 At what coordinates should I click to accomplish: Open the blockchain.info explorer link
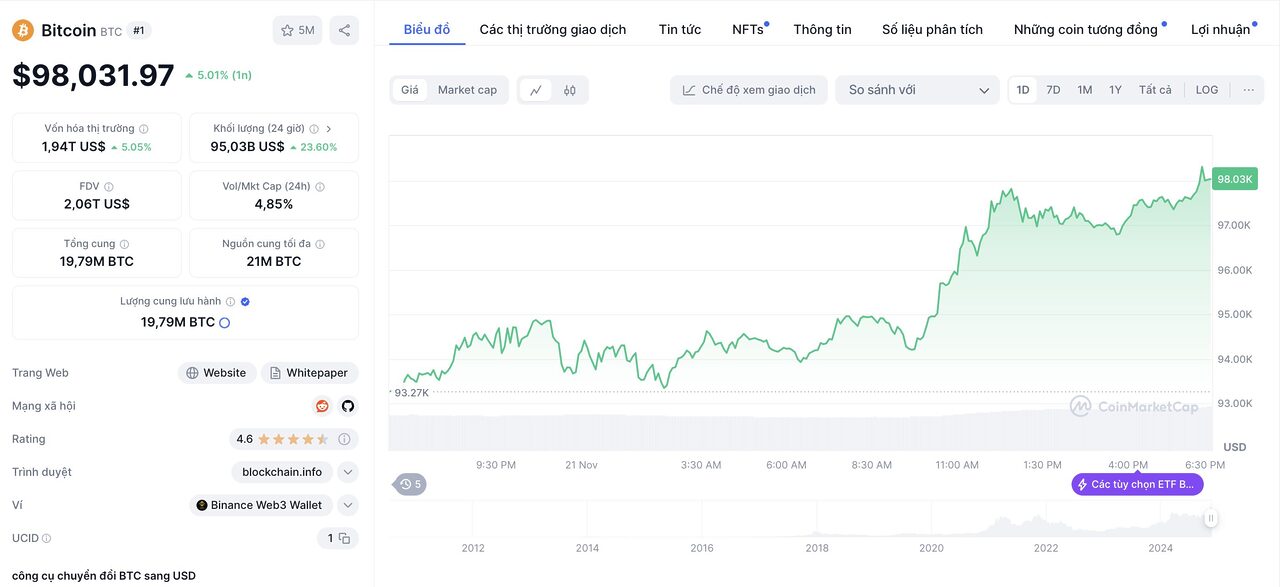pos(282,472)
